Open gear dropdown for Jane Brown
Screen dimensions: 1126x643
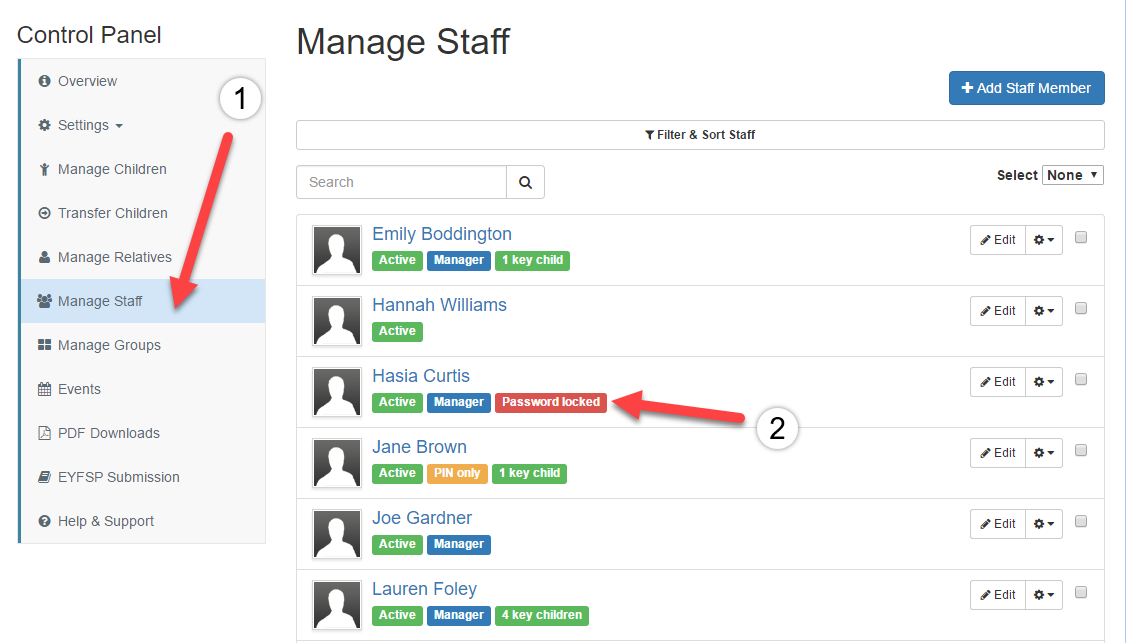click(1043, 453)
